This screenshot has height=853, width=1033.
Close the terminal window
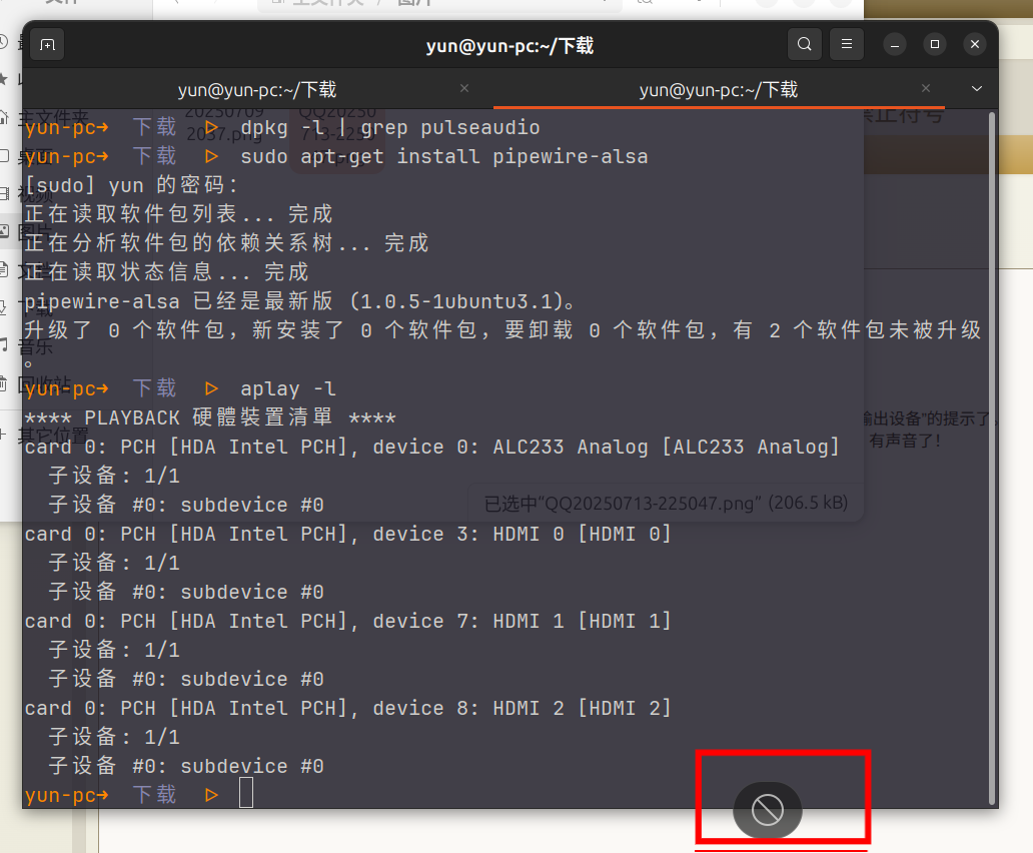(974, 44)
